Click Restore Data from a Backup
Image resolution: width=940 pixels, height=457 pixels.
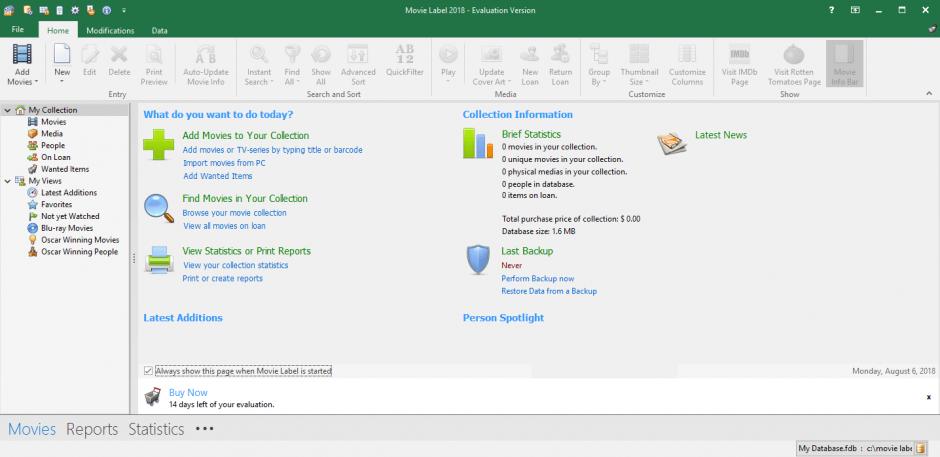click(x=549, y=291)
